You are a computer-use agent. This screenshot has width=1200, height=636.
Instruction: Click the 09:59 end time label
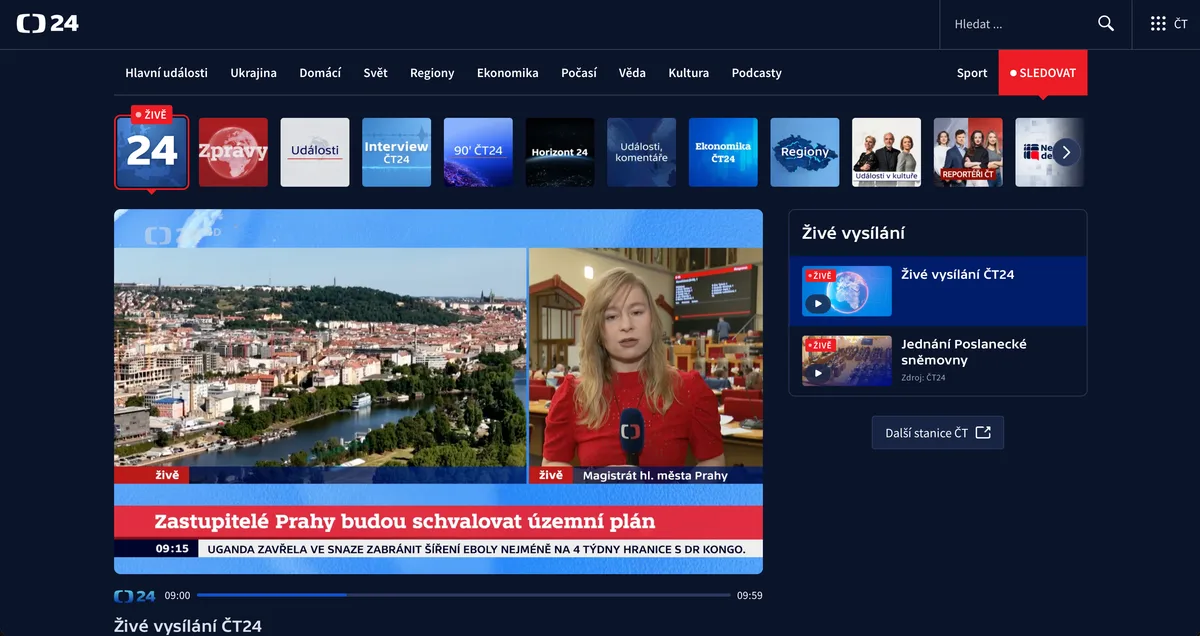(x=750, y=596)
